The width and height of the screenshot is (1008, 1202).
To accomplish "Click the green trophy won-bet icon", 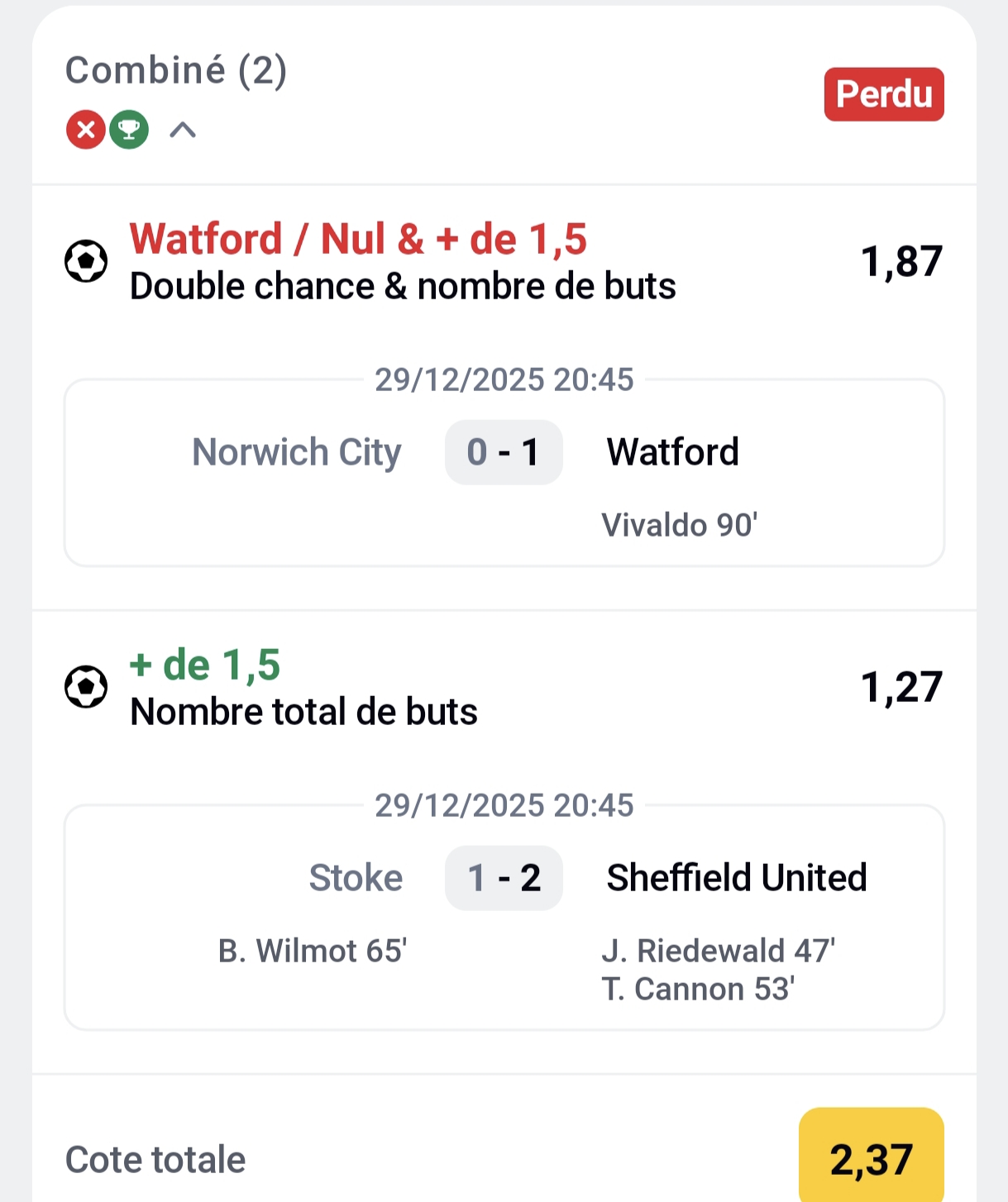I will click(129, 130).
